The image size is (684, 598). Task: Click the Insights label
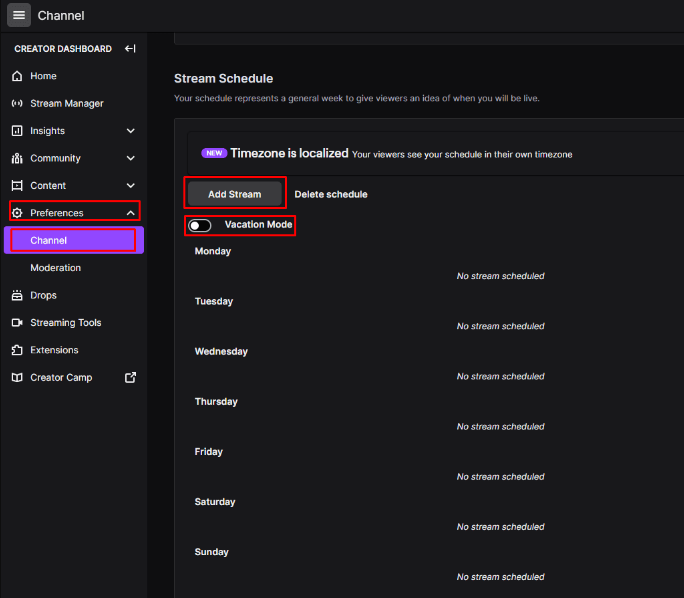click(47, 131)
